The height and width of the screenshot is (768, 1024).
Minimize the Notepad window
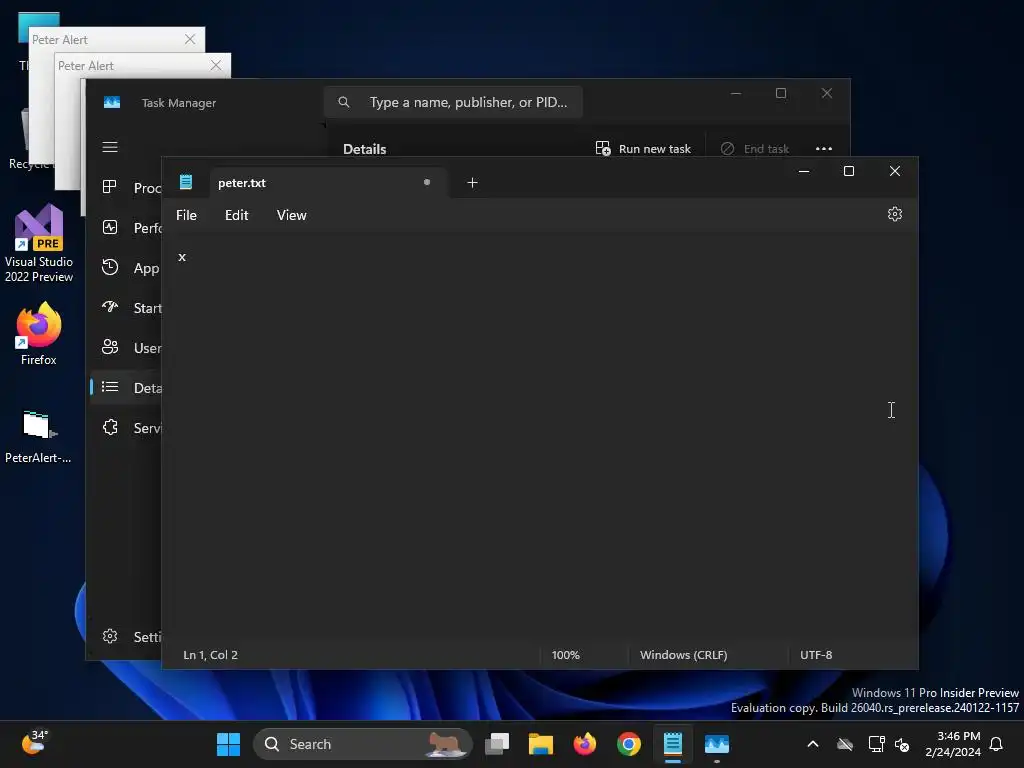pos(804,171)
